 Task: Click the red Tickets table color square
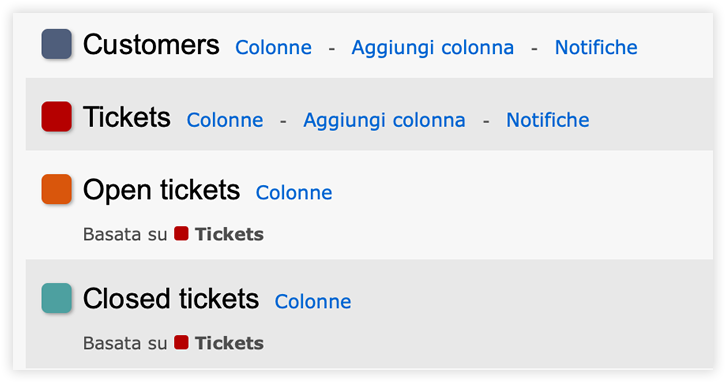(x=56, y=117)
